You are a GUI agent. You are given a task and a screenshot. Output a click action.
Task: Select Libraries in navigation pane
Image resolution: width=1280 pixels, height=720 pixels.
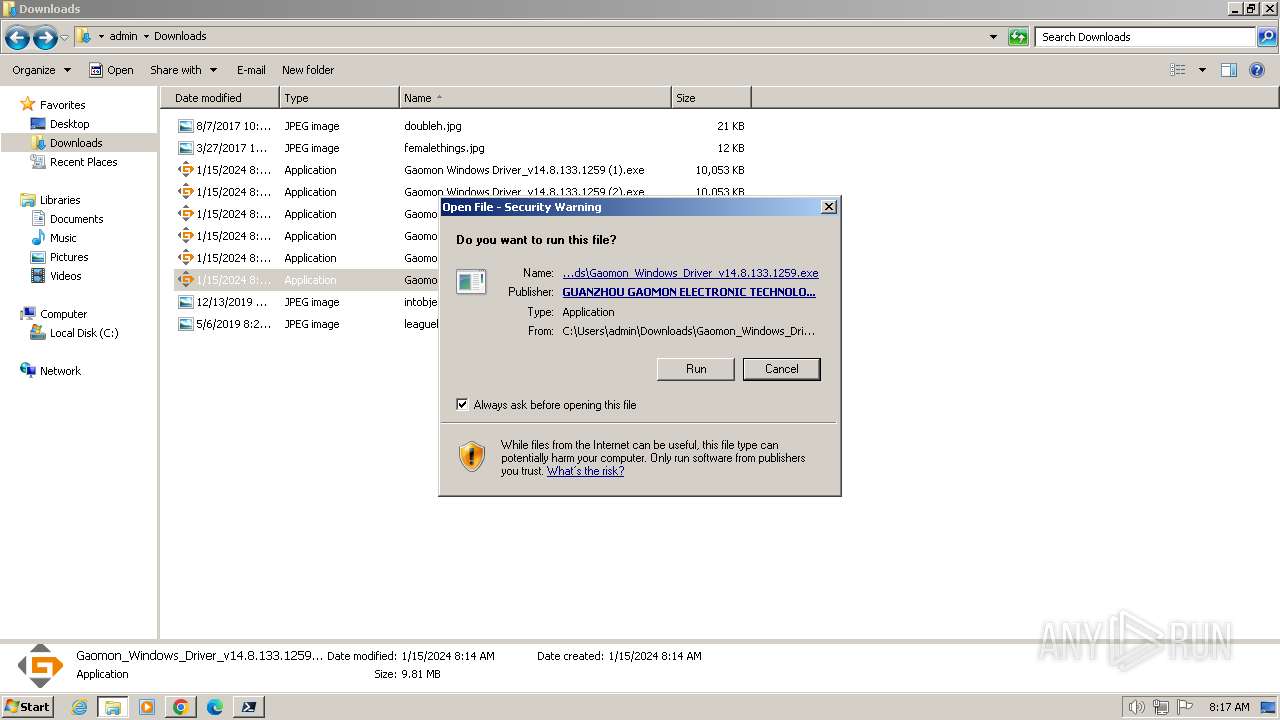[60, 200]
